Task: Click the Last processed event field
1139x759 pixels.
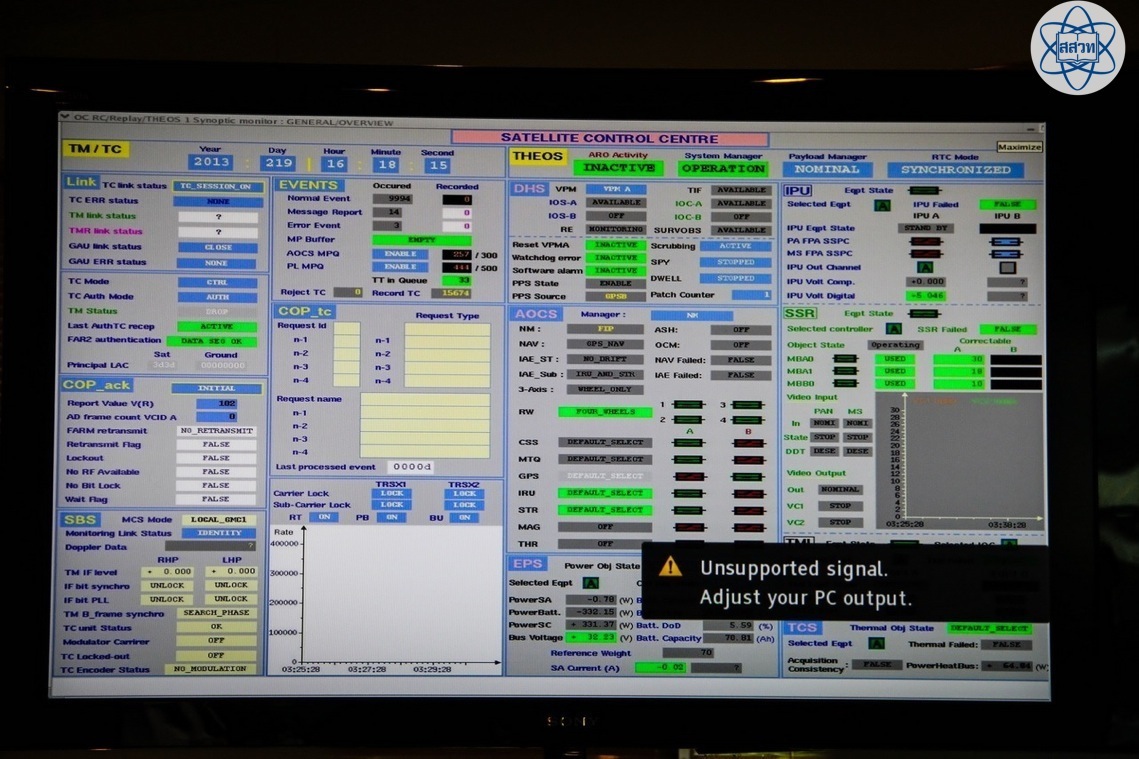Action: pyautogui.click(x=410, y=467)
